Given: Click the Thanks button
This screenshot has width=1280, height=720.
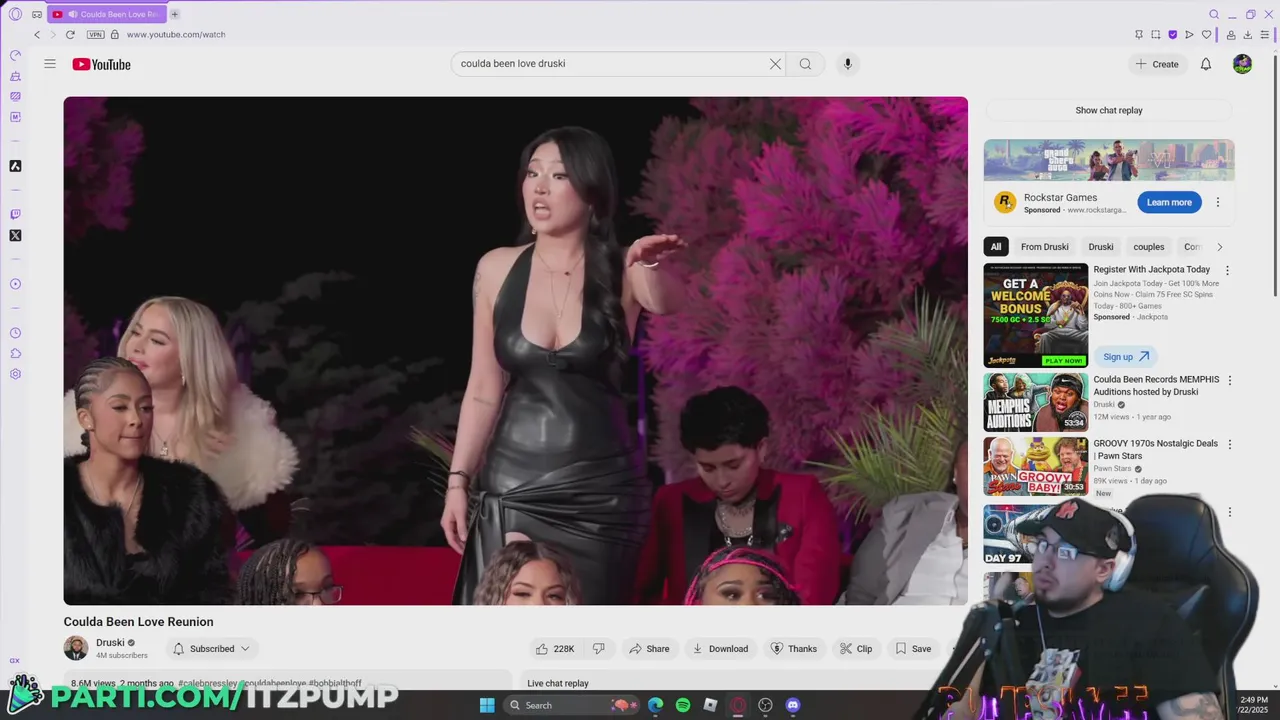Looking at the screenshot, I should pyautogui.click(x=793, y=649).
